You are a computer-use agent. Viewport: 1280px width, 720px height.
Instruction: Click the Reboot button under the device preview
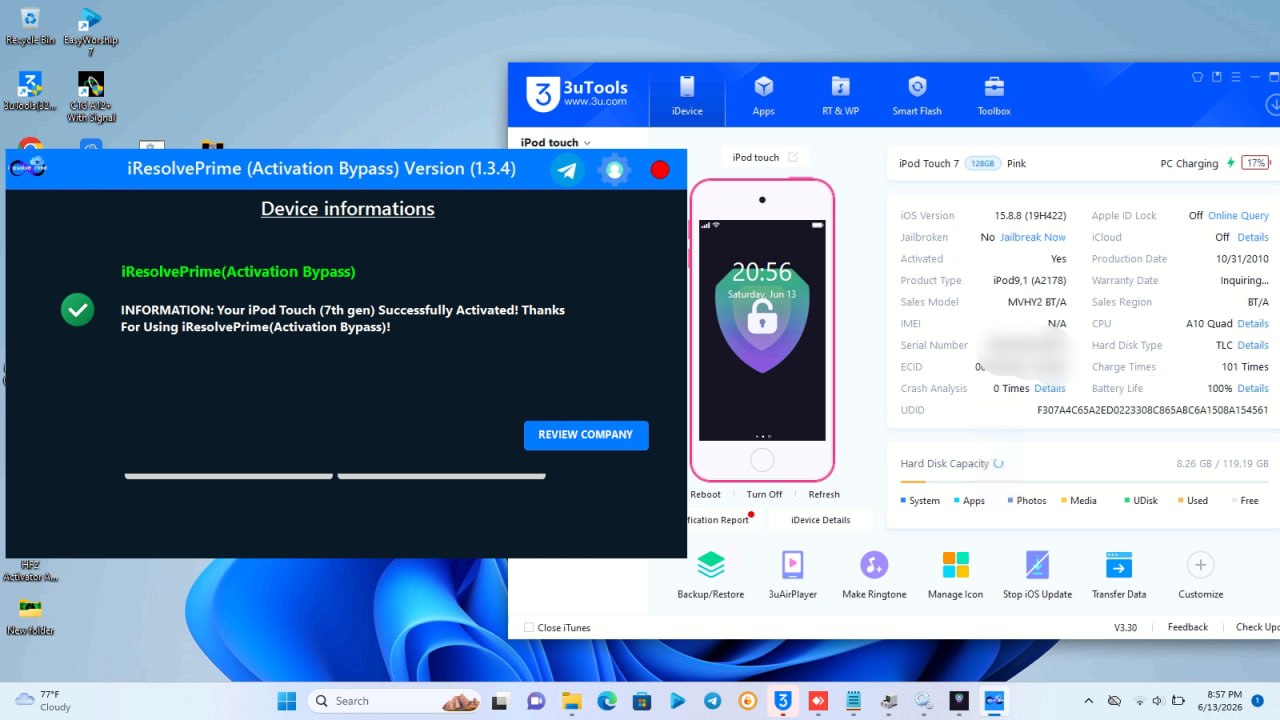[x=705, y=494]
